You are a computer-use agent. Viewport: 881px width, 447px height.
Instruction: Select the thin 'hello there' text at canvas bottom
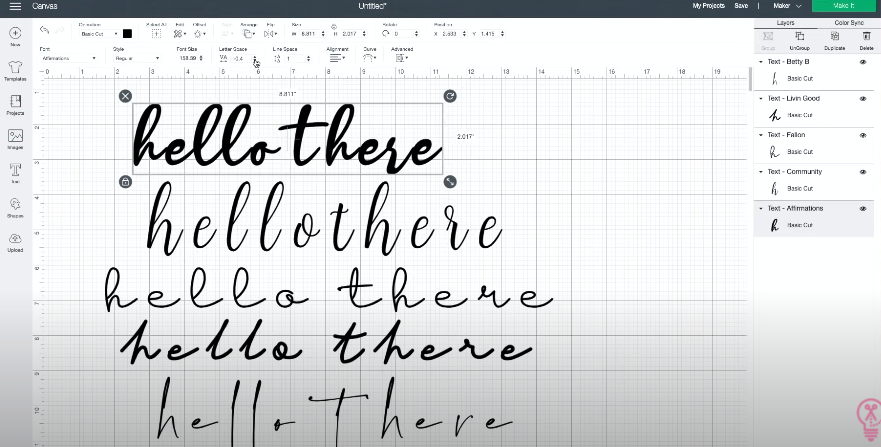[x=334, y=411]
